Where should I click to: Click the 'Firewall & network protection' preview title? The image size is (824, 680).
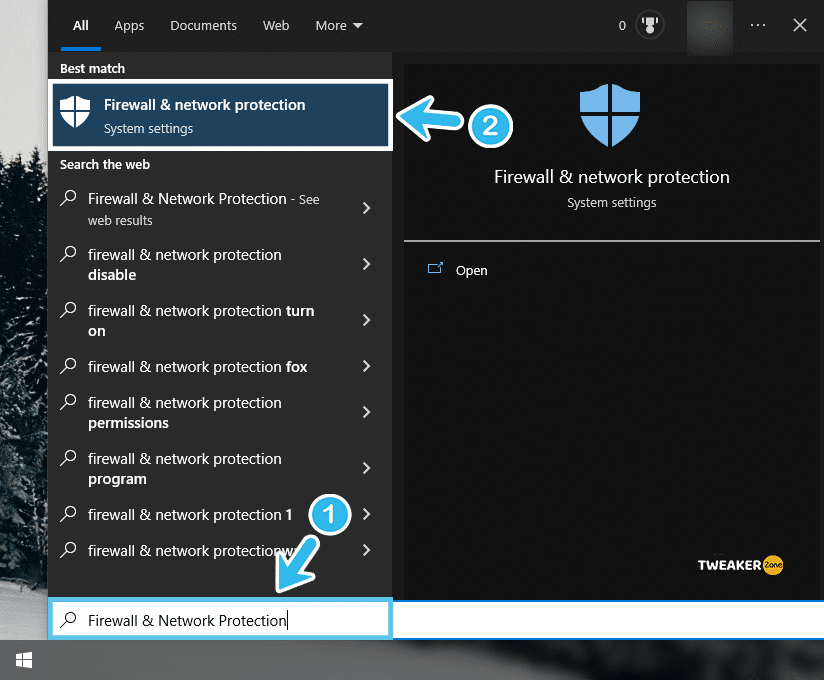[612, 177]
